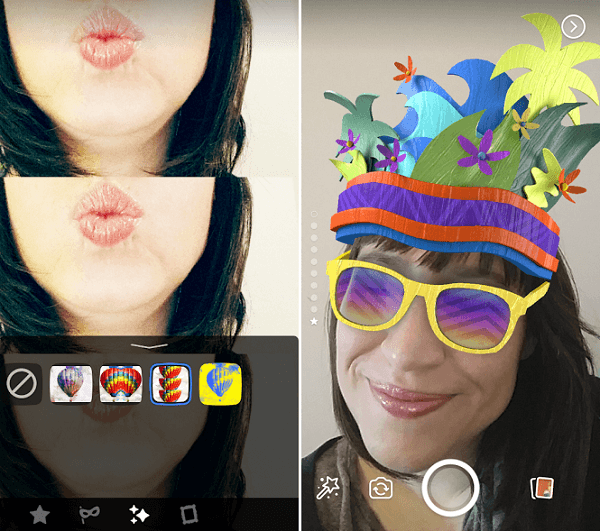Collapse the filter tray with chevron handle
Image resolution: width=600 pixels, height=531 pixels.
pyautogui.click(x=149, y=346)
